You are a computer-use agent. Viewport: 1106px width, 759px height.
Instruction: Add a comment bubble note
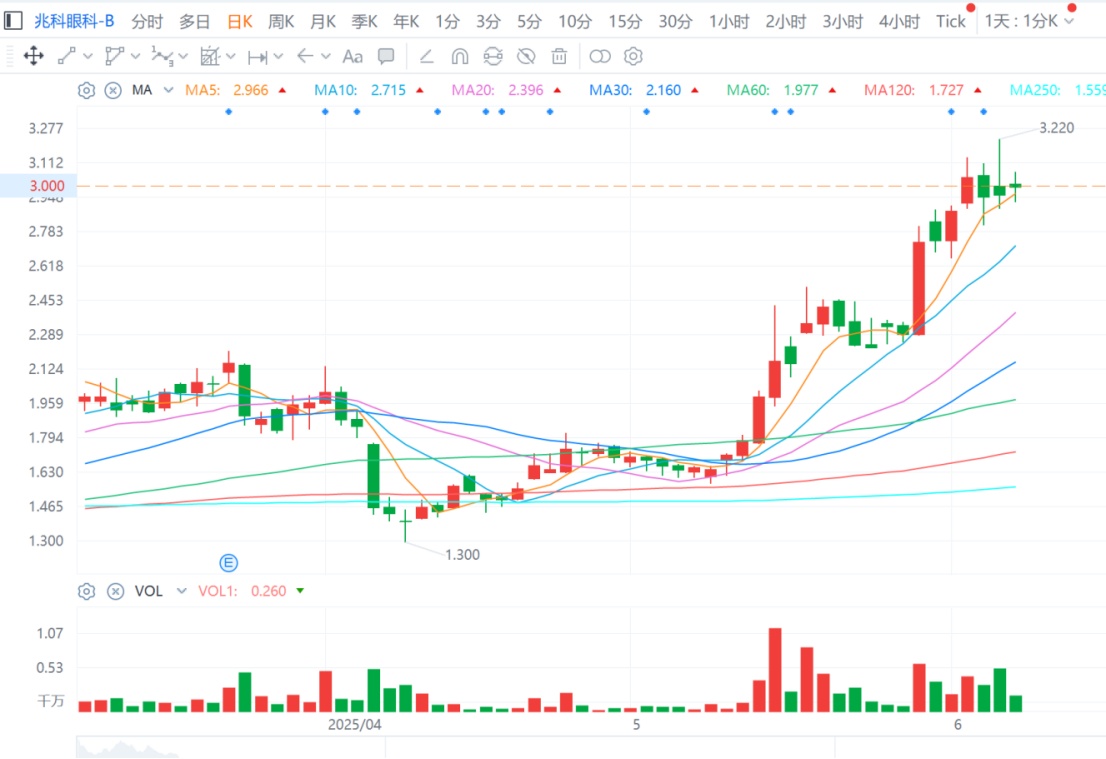[x=386, y=56]
